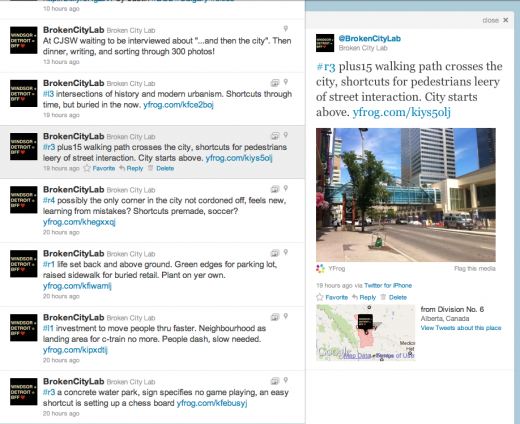Open BrokenCityLab name on #r1 tweet
520x424 pixels.
pyautogui.click(x=74, y=253)
